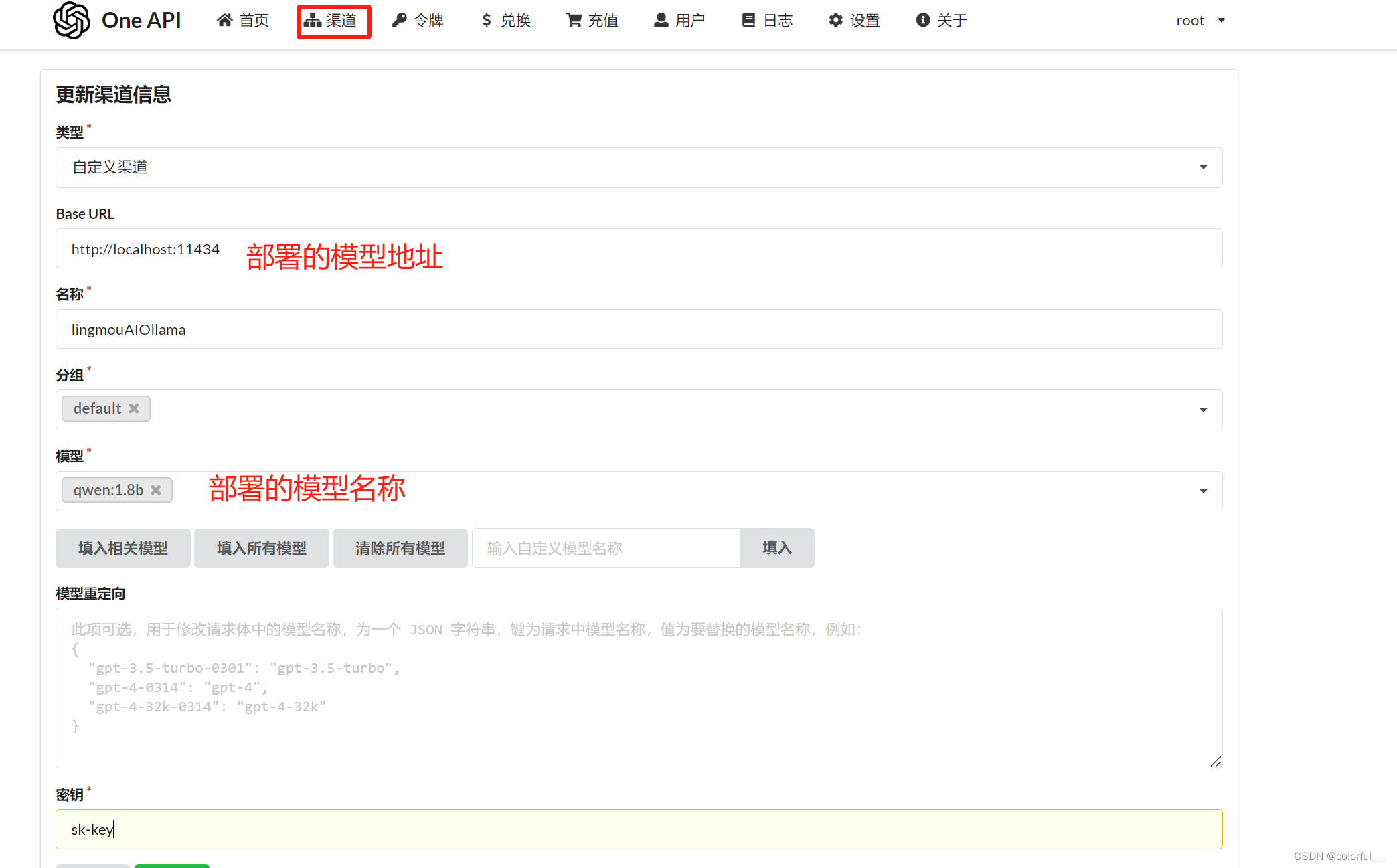This screenshot has height=868, width=1397.
Task: Click the 清除所有模型 button
Action: click(400, 547)
